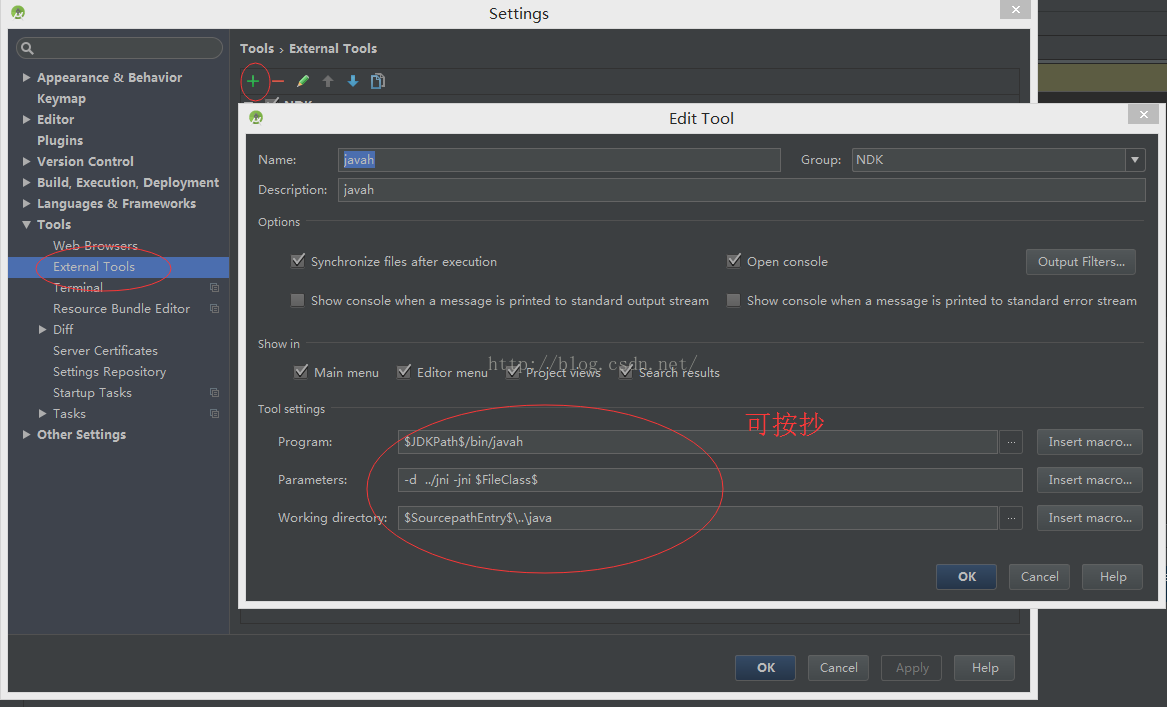The image size is (1167, 707).
Task: Collapse the Tools section
Action: [x=27, y=225]
